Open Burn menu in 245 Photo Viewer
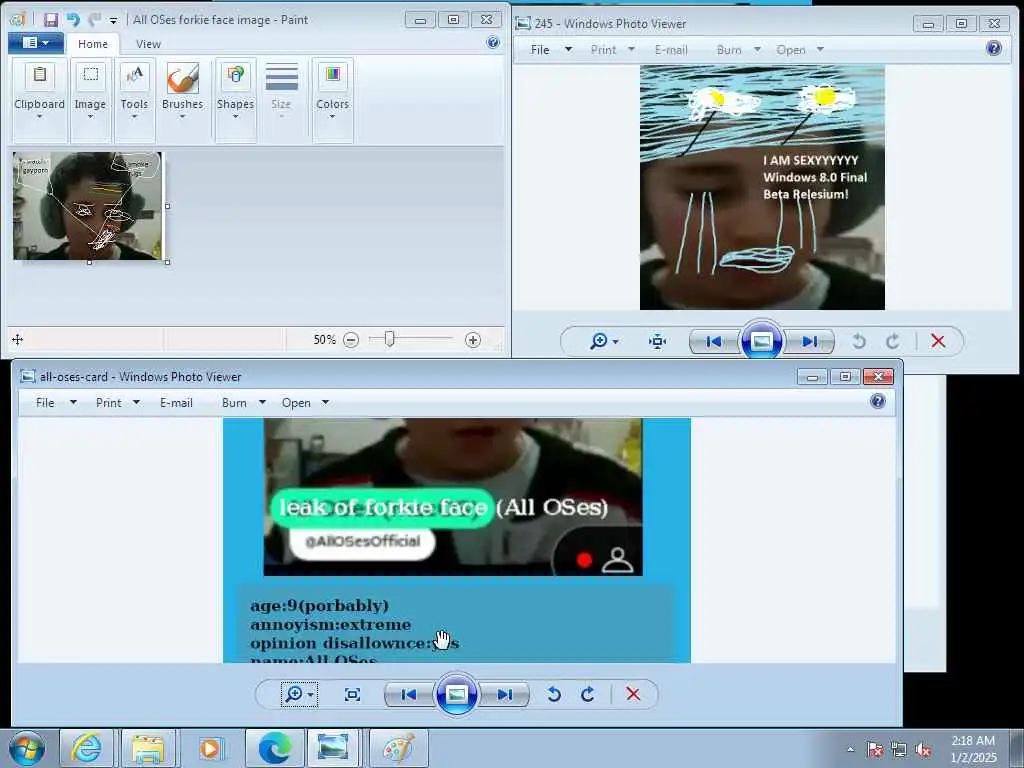 tap(738, 50)
